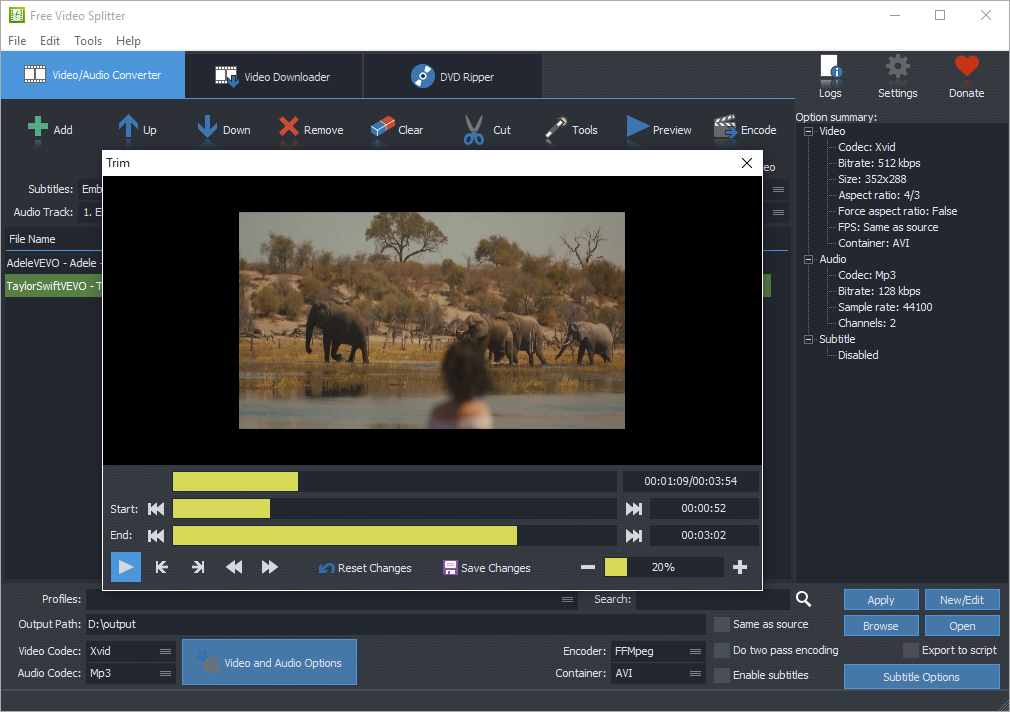This screenshot has height=712, width=1010.
Task: Click the playback position slider
Action: pyautogui.click(x=395, y=481)
